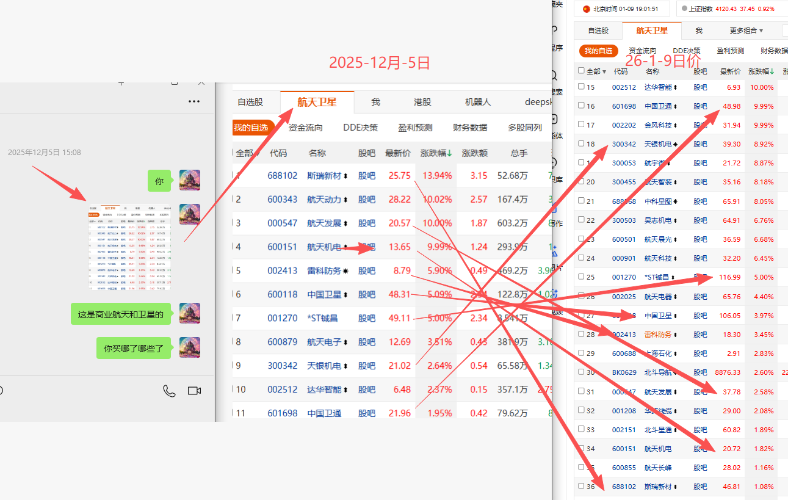The width and height of the screenshot is (788, 500).
Task: Click the '你买哪了哪些了' chat bubble
Action: [134, 348]
